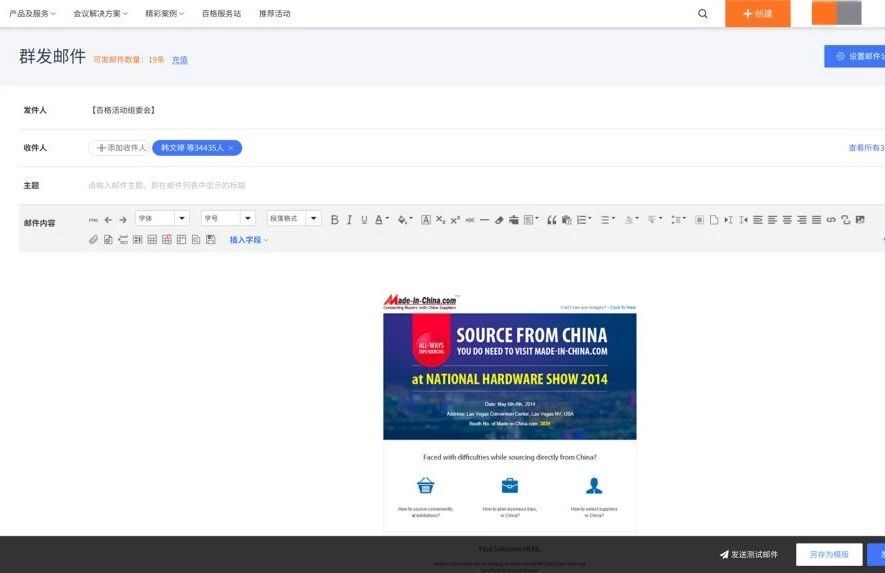Go to 百格服务站 in top navigation
This screenshot has height=573, width=885.
(x=221, y=14)
